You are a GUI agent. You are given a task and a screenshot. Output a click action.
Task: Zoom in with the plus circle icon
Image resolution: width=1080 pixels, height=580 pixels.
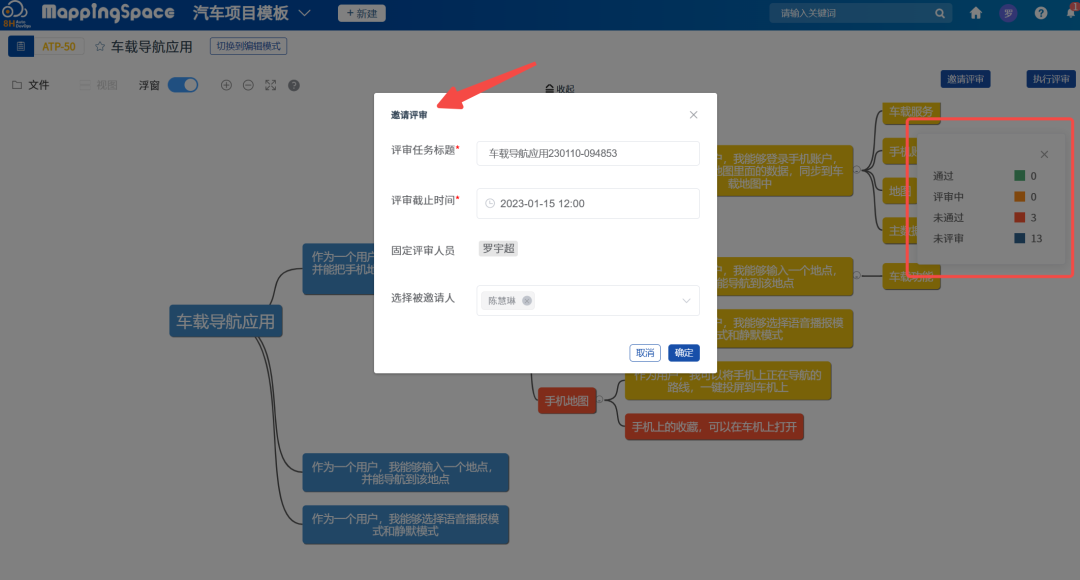(x=226, y=85)
